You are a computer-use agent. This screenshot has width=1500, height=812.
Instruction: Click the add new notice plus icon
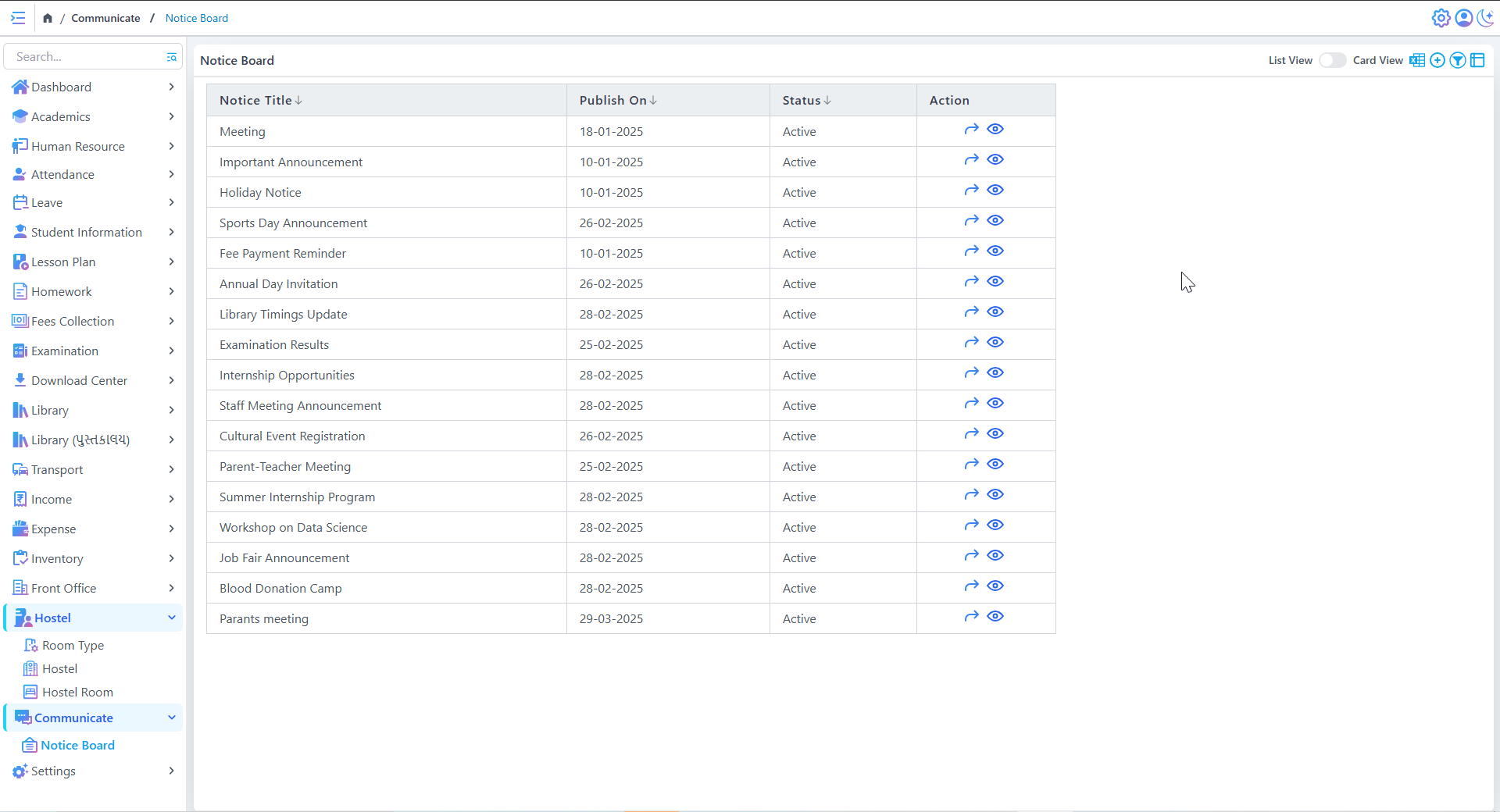[x=1437, y=61]
